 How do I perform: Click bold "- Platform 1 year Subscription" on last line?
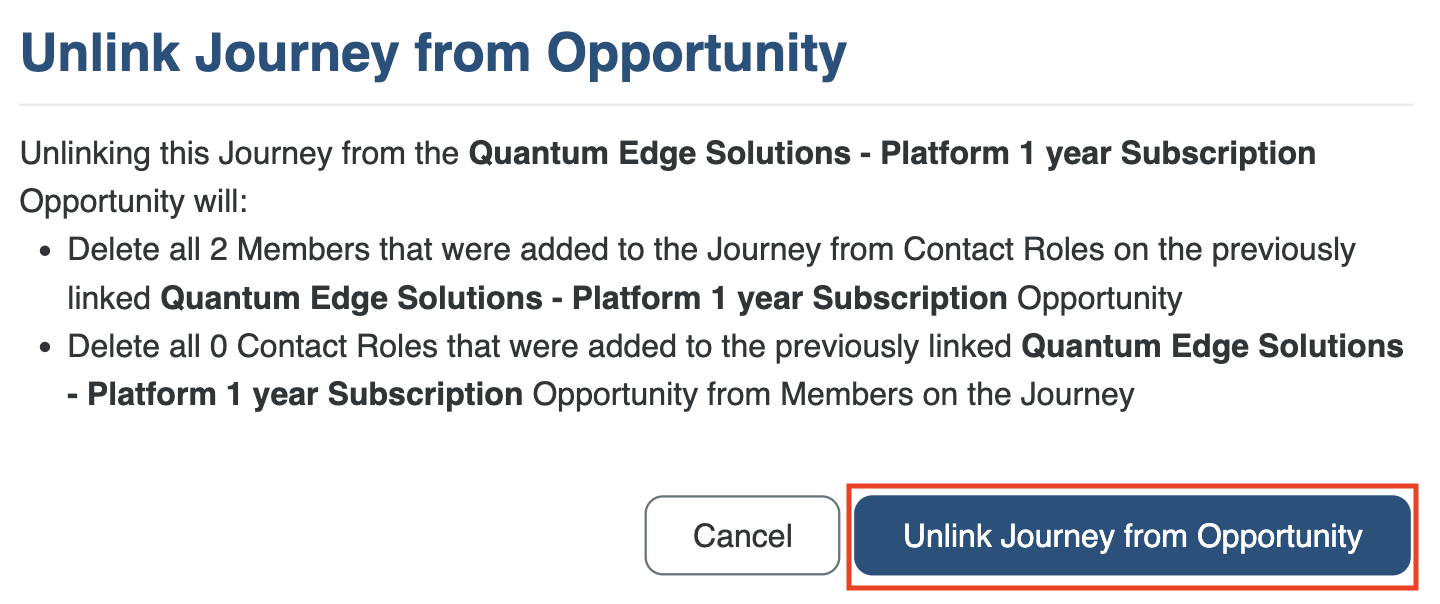295,394
